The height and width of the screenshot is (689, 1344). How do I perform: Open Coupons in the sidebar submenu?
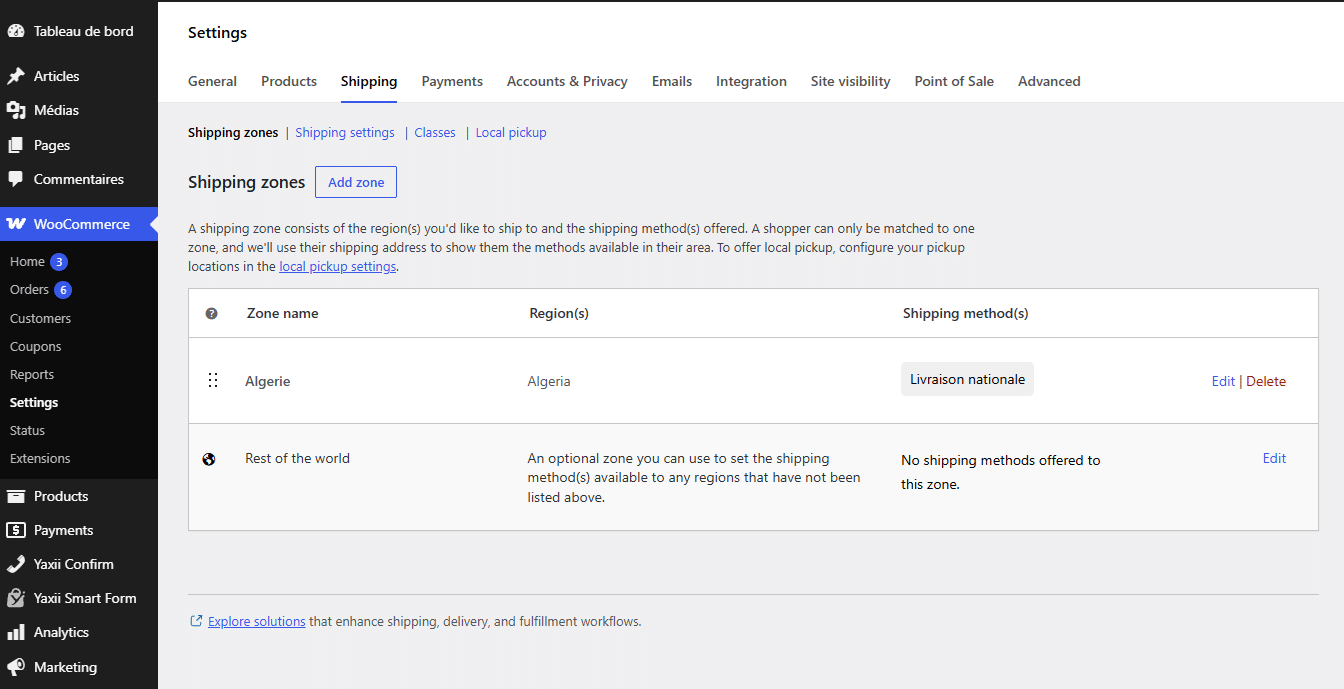tap(36, 346)
